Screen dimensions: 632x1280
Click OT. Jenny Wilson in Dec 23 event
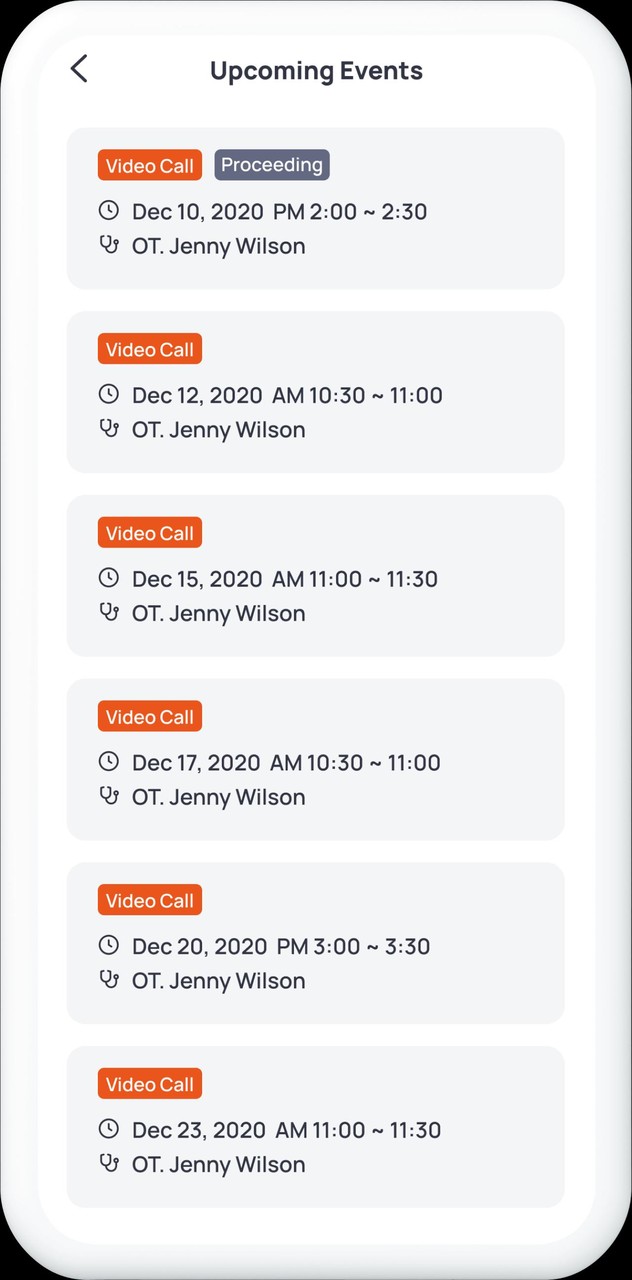(218, 1164)
